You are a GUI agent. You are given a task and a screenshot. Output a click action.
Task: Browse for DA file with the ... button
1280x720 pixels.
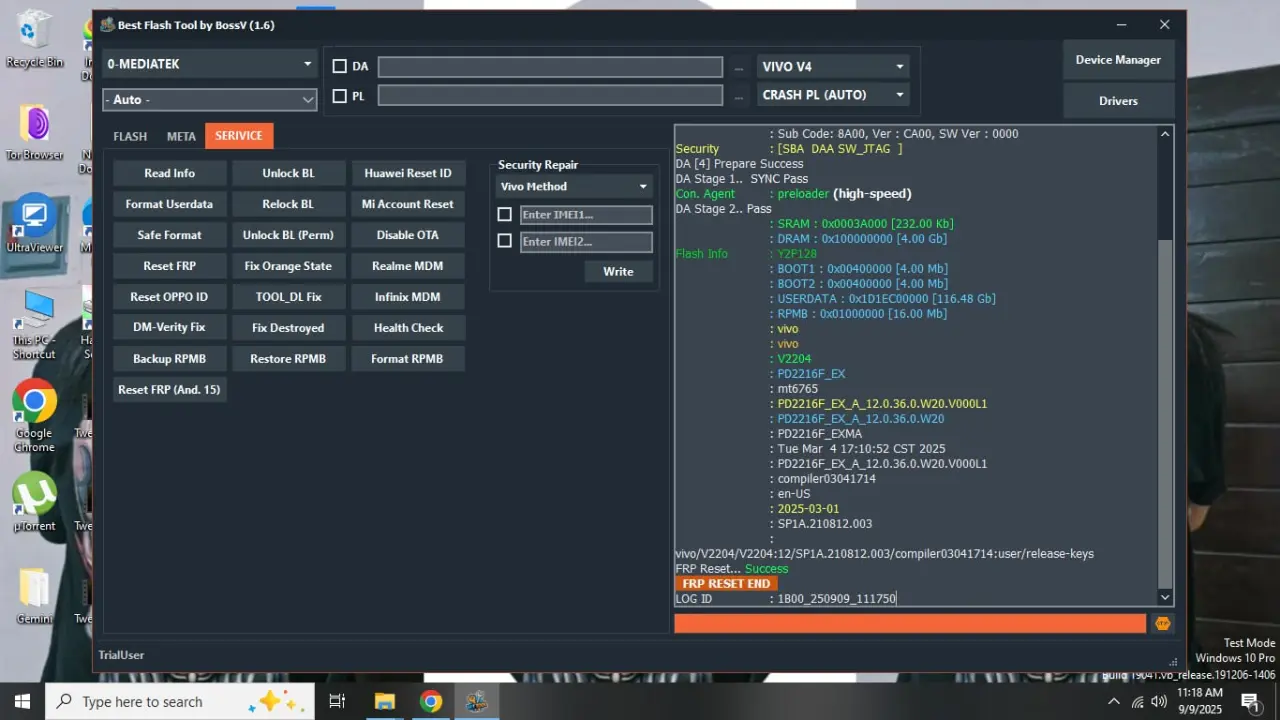(739, 69)
